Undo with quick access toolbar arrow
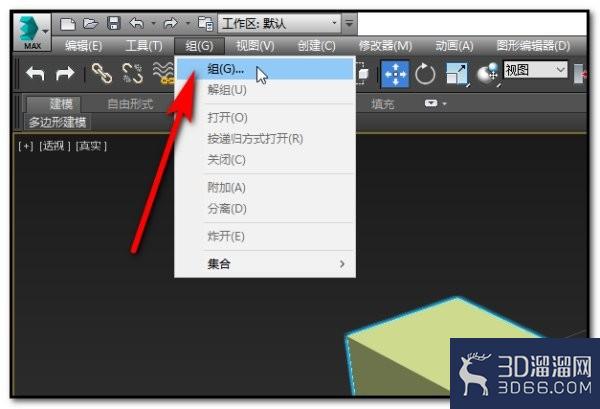600x409 pixels. 136,23
